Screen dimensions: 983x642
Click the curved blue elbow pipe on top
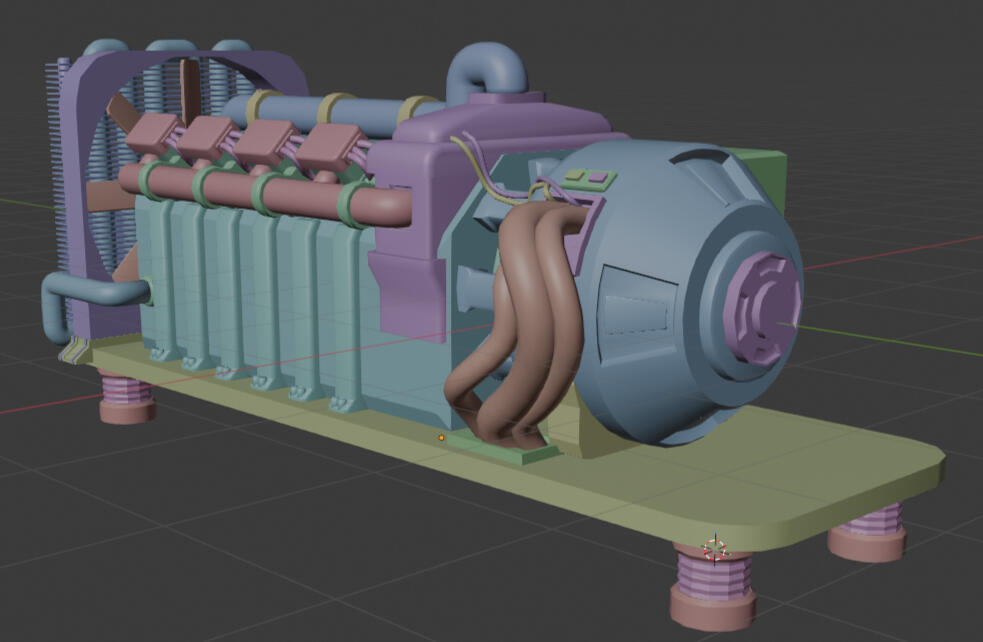coord(487,71)
